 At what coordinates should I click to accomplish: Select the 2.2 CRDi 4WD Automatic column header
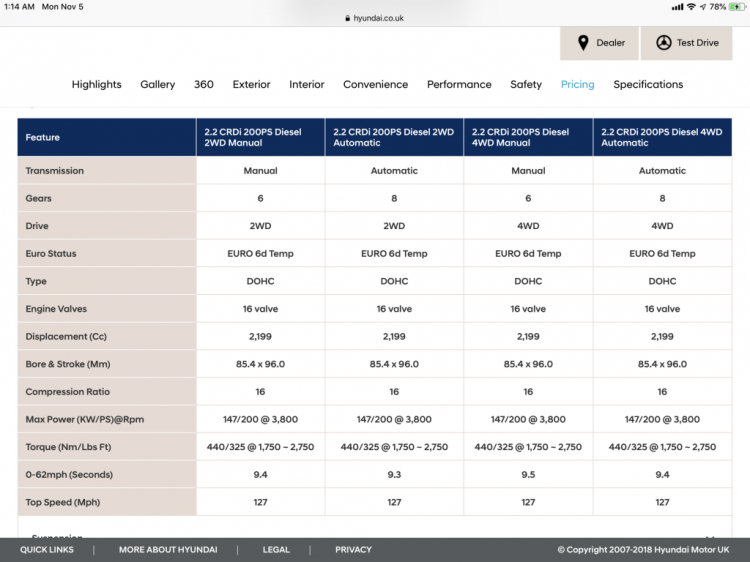pyautogui.click(x=662, y=137)
